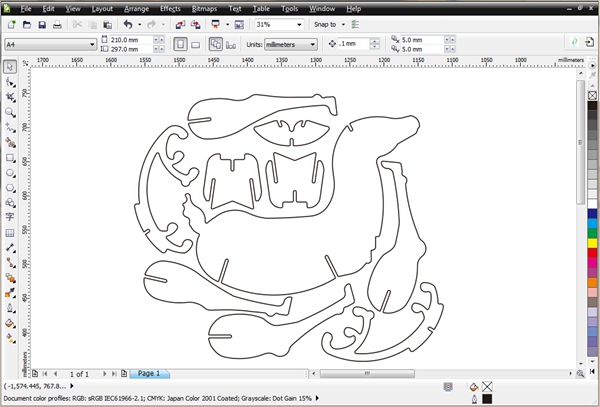Save the document via toolbar
This screenshot has height=407, width=600.
[42, 25]
